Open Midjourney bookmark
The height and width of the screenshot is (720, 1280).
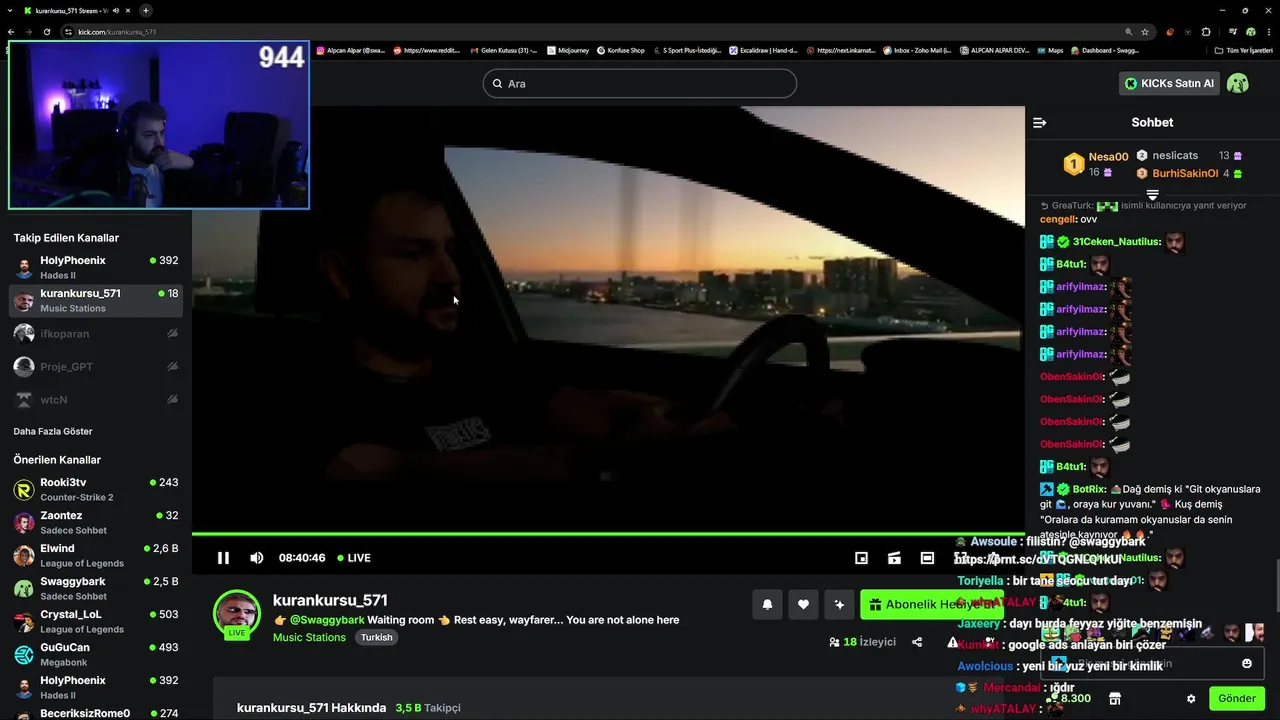click(567, 50)
